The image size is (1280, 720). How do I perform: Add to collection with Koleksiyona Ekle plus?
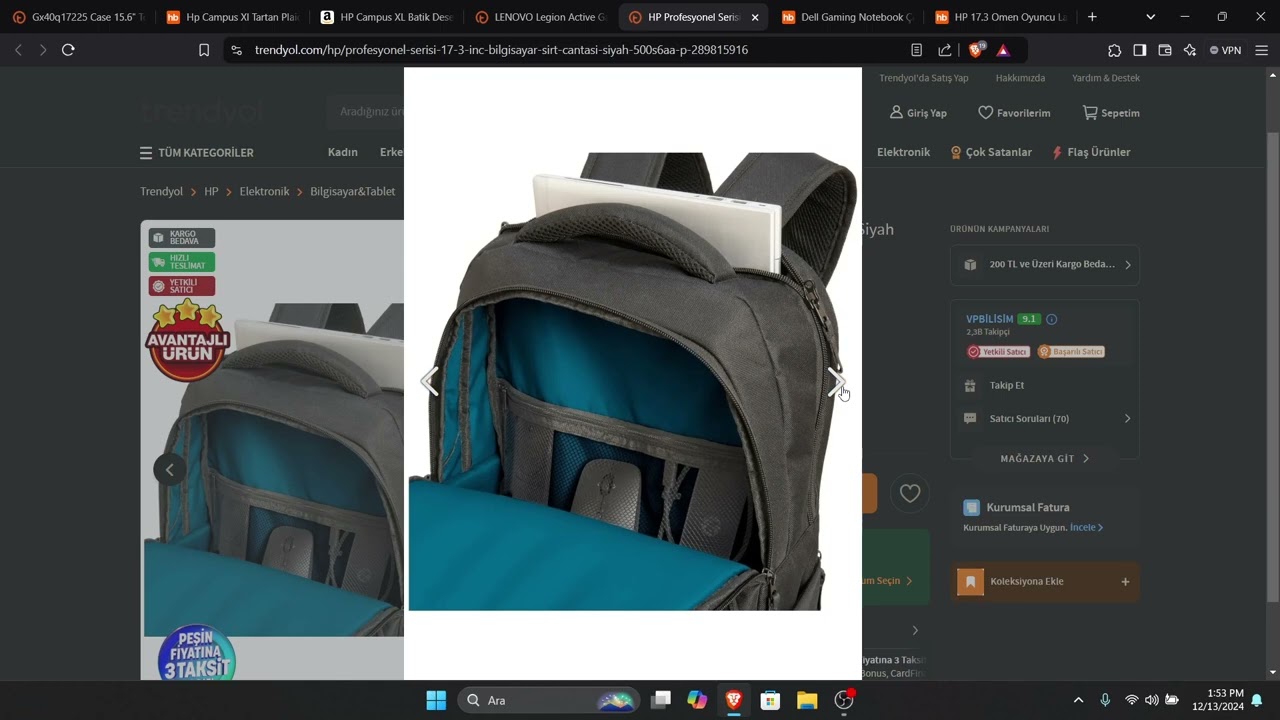tap(1125, 582)
